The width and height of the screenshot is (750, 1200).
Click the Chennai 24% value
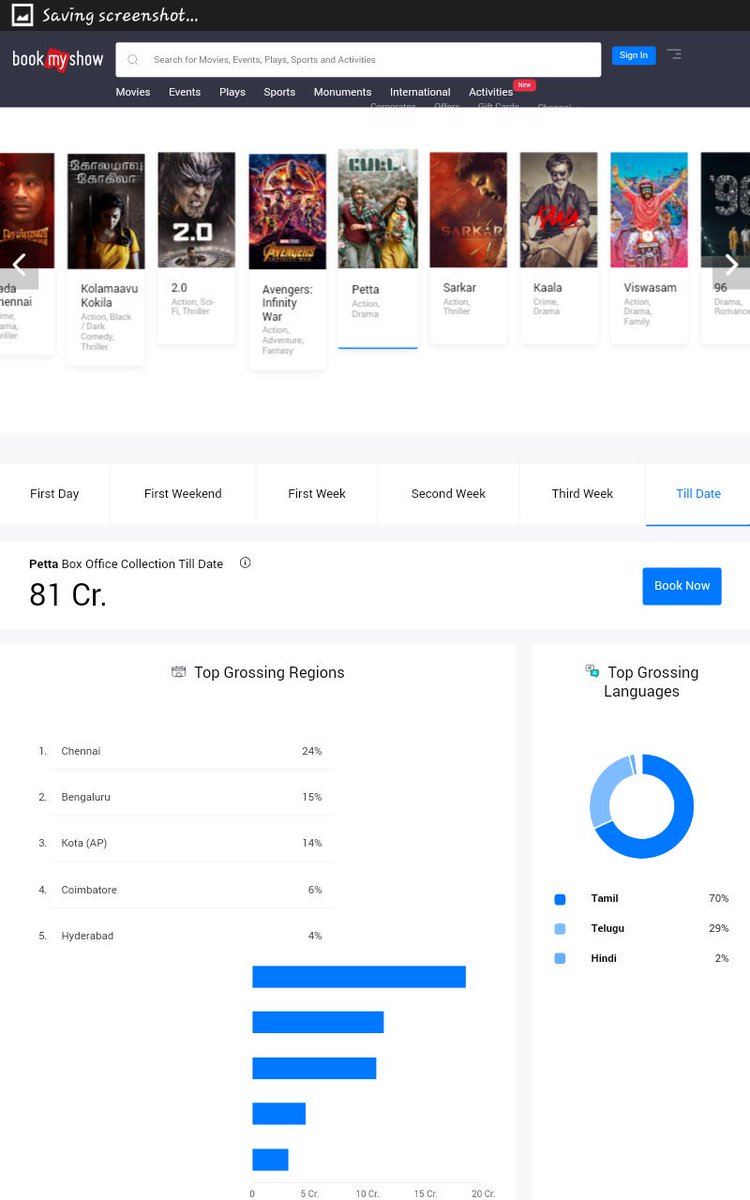(312, 751)
